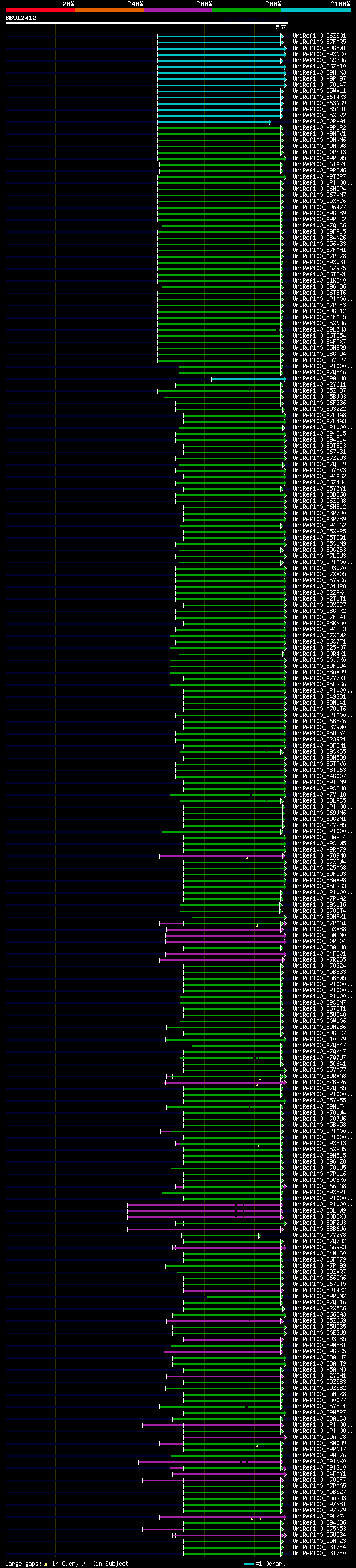Select label UniRef100_Q25A08

pos(319,868)
